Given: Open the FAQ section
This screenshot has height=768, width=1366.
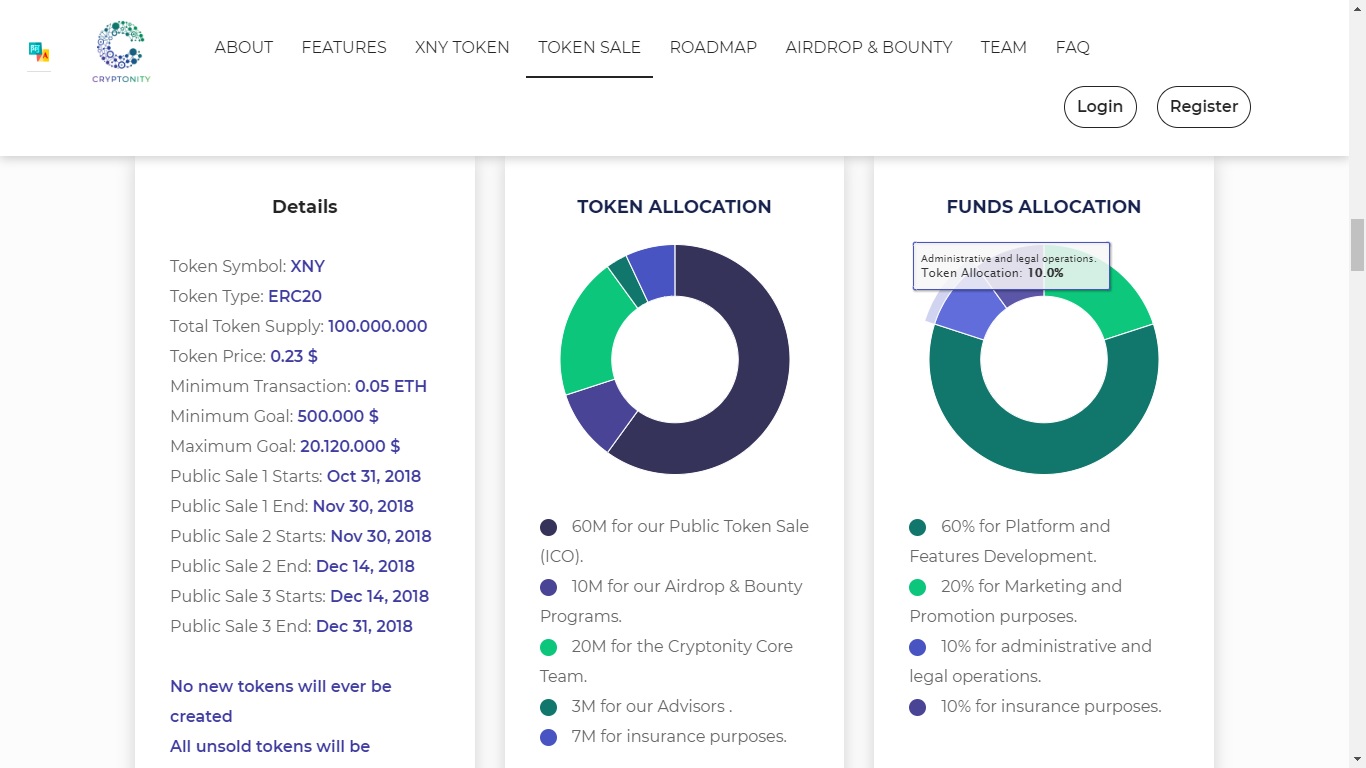Looking at the screenshot, I should point(1072,47).
